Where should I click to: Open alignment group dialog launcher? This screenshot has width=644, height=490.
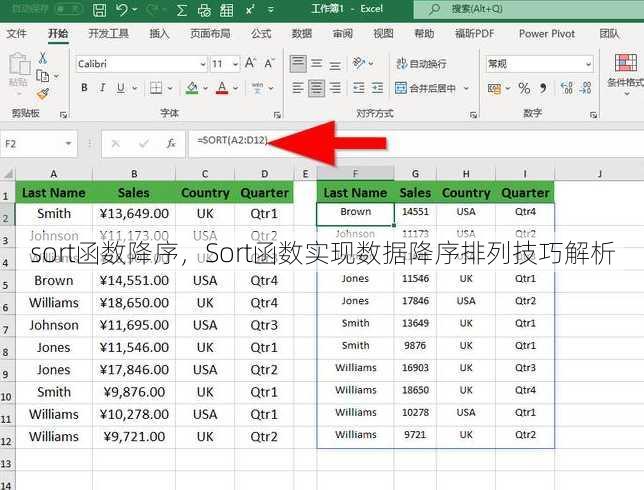pyautogui.click(x=473, y=115)
